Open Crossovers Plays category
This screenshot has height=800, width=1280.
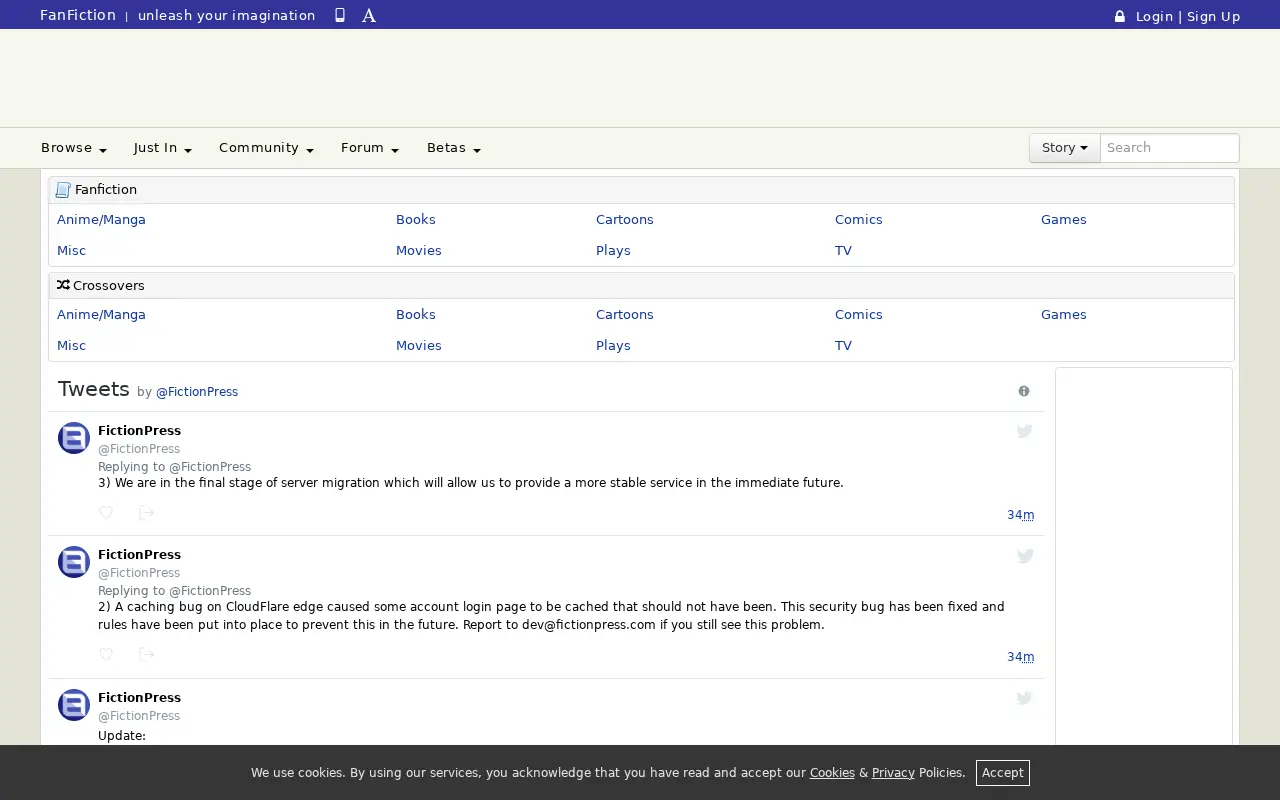point(613,346)
